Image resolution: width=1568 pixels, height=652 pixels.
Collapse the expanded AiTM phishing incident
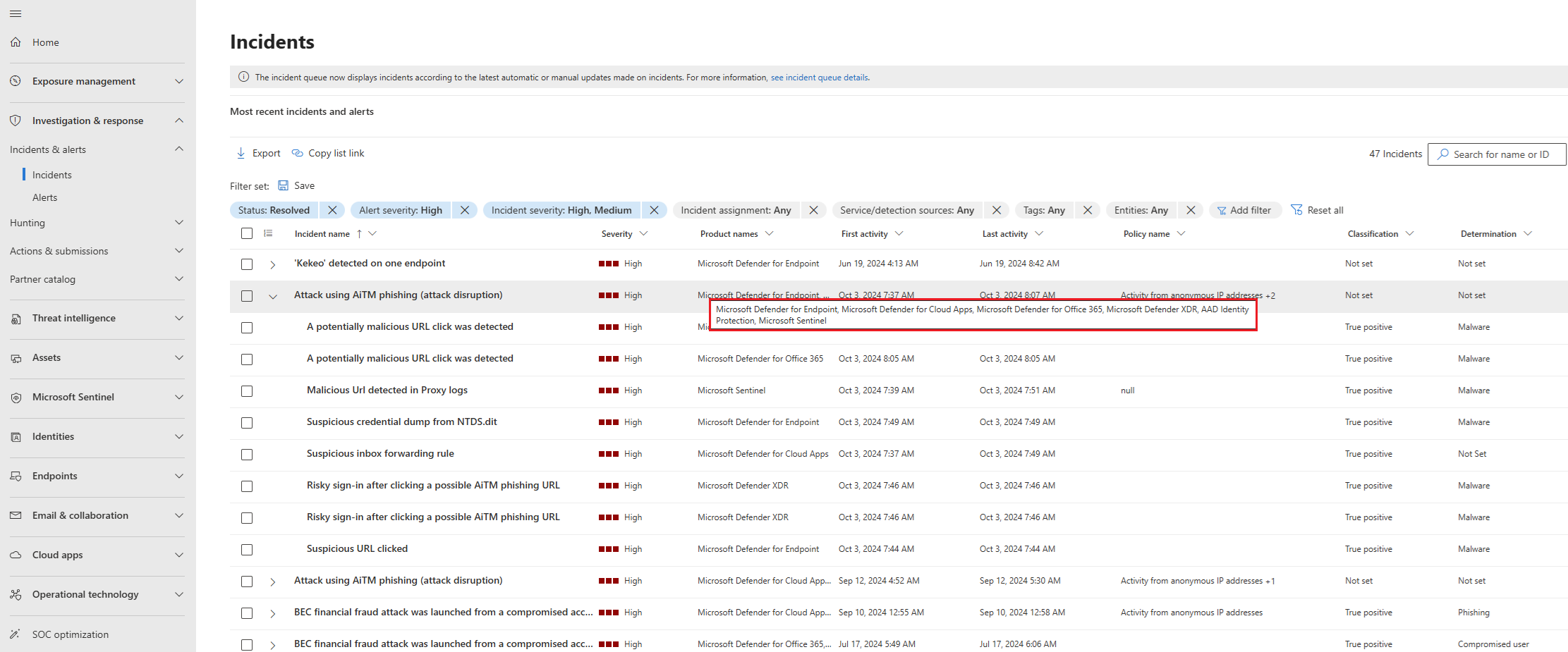pyautogui.click(x=273, y=296)
